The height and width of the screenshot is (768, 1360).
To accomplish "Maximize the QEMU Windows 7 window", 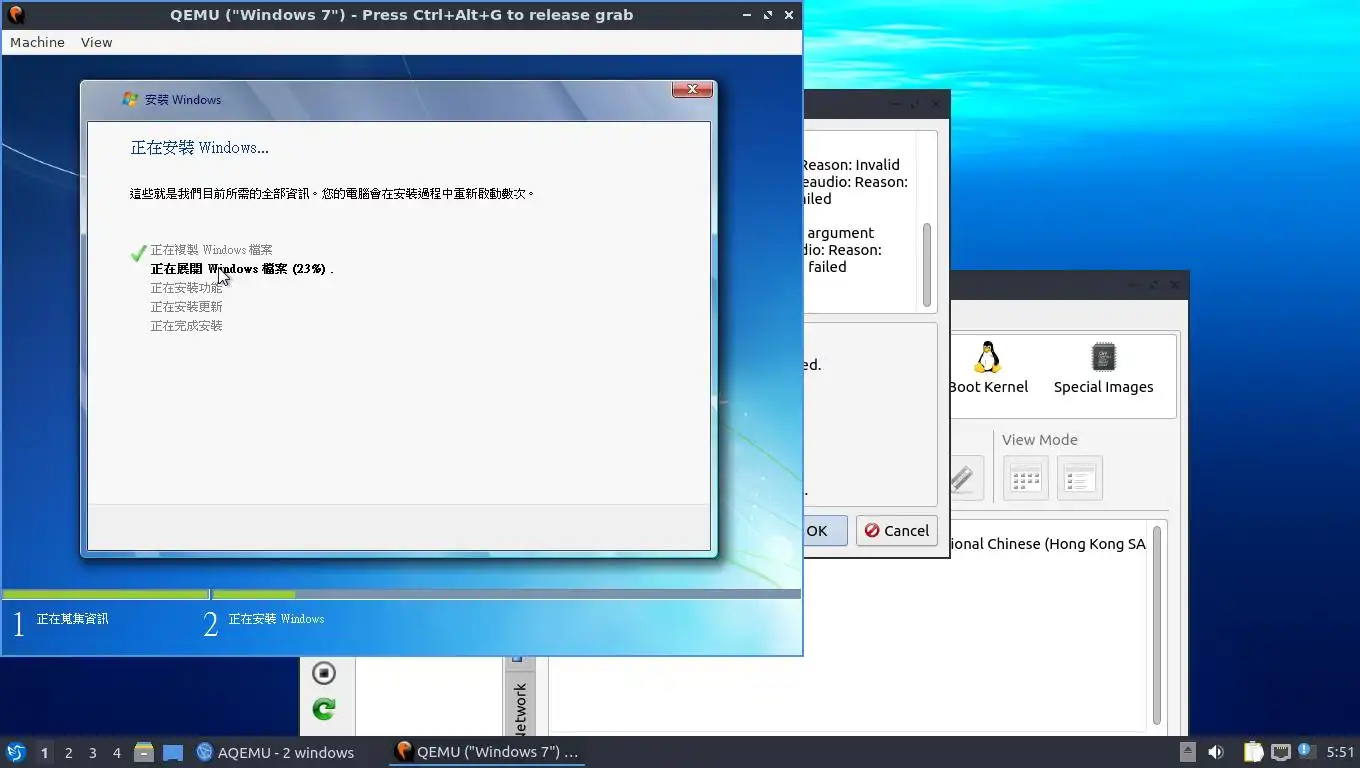I will click(768, 15).
